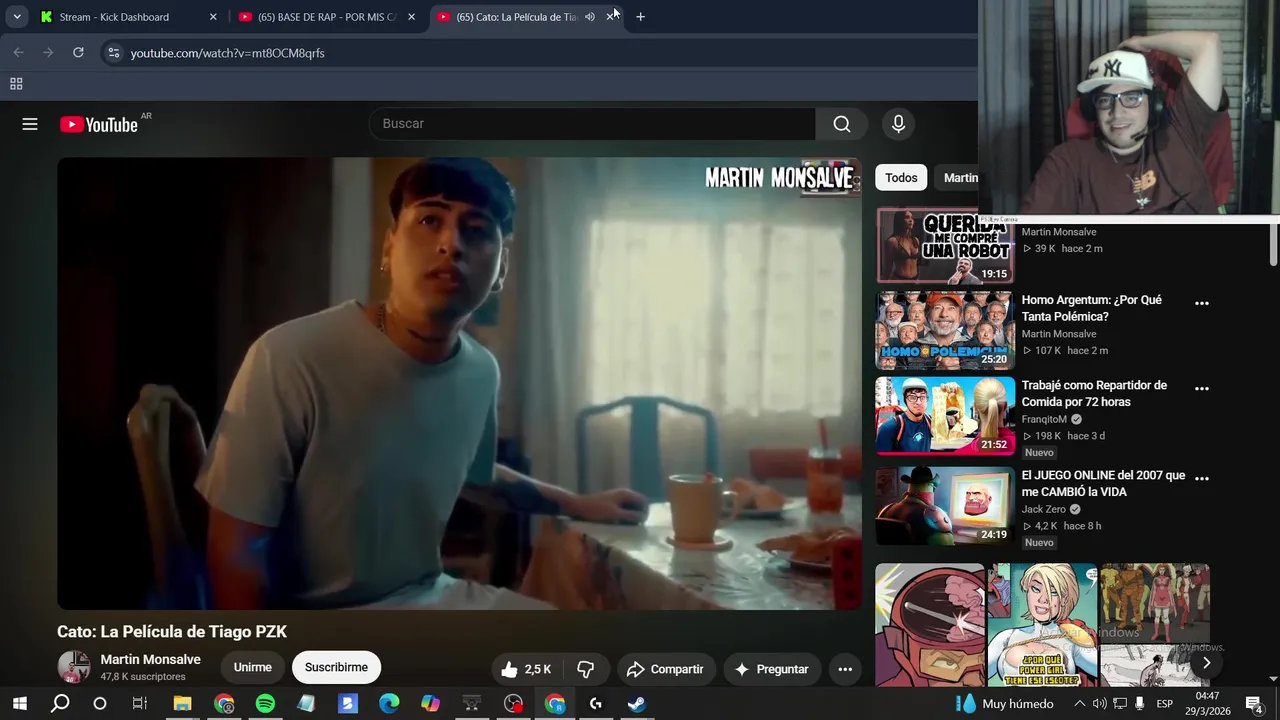Open Microsoft Edge from the taskbar
Viewport: 1280px width, 720px height.
click(389, 704)
